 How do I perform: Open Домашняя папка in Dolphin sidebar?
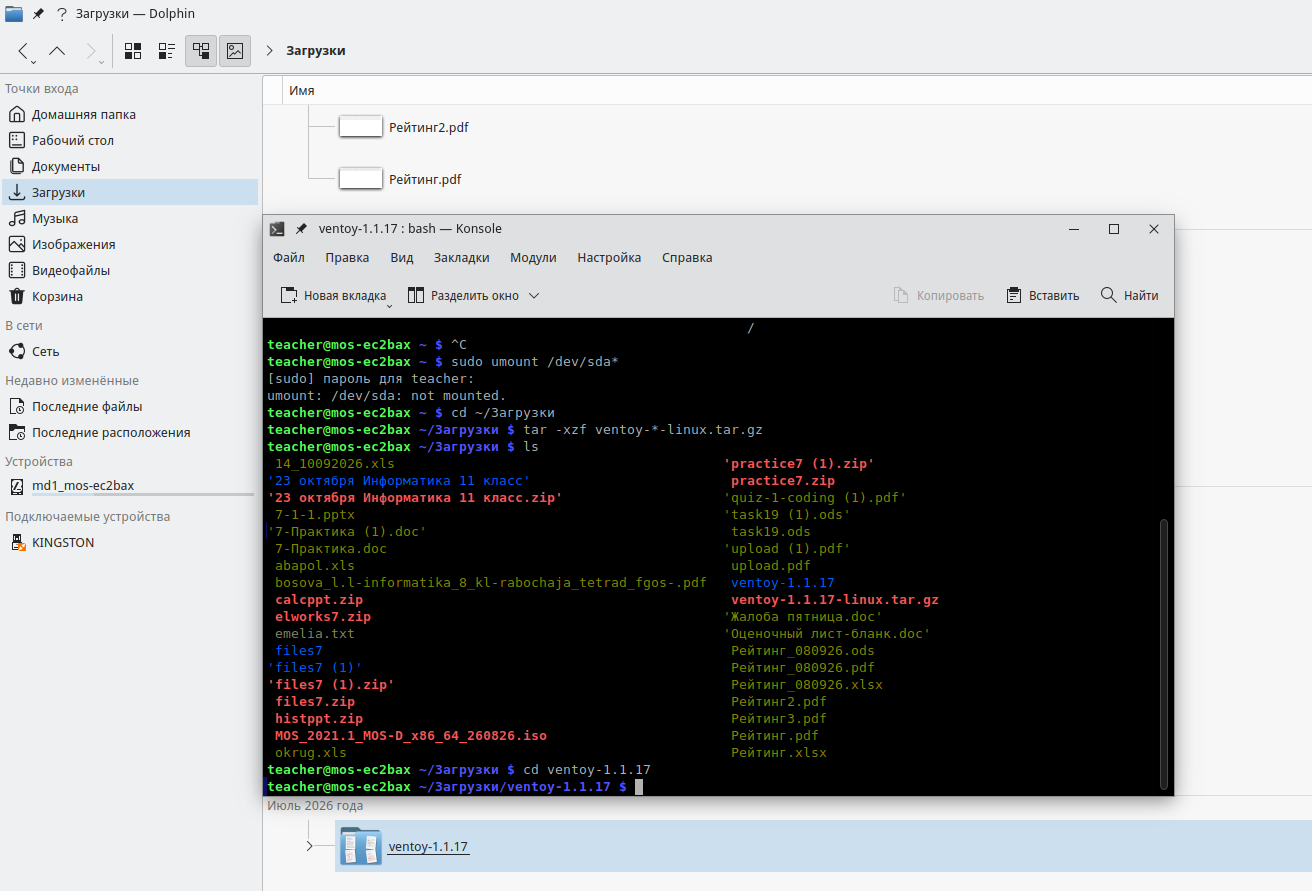[130, 114]
